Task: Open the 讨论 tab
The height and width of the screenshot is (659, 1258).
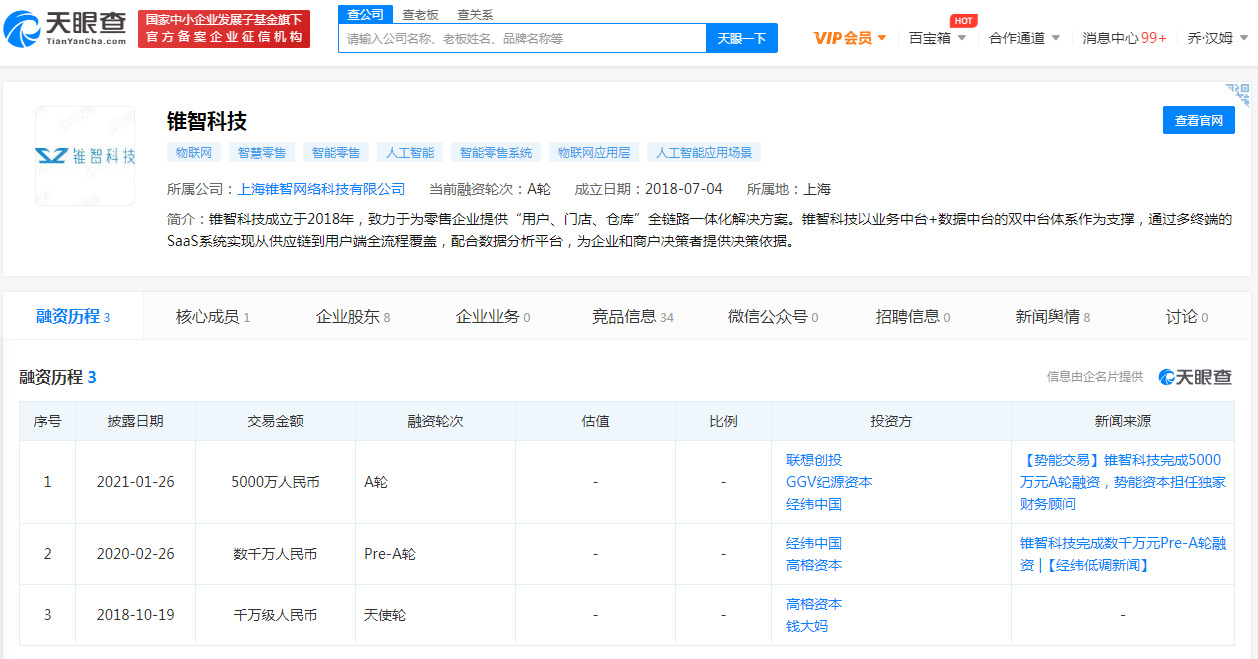Action: point(1187,317)
